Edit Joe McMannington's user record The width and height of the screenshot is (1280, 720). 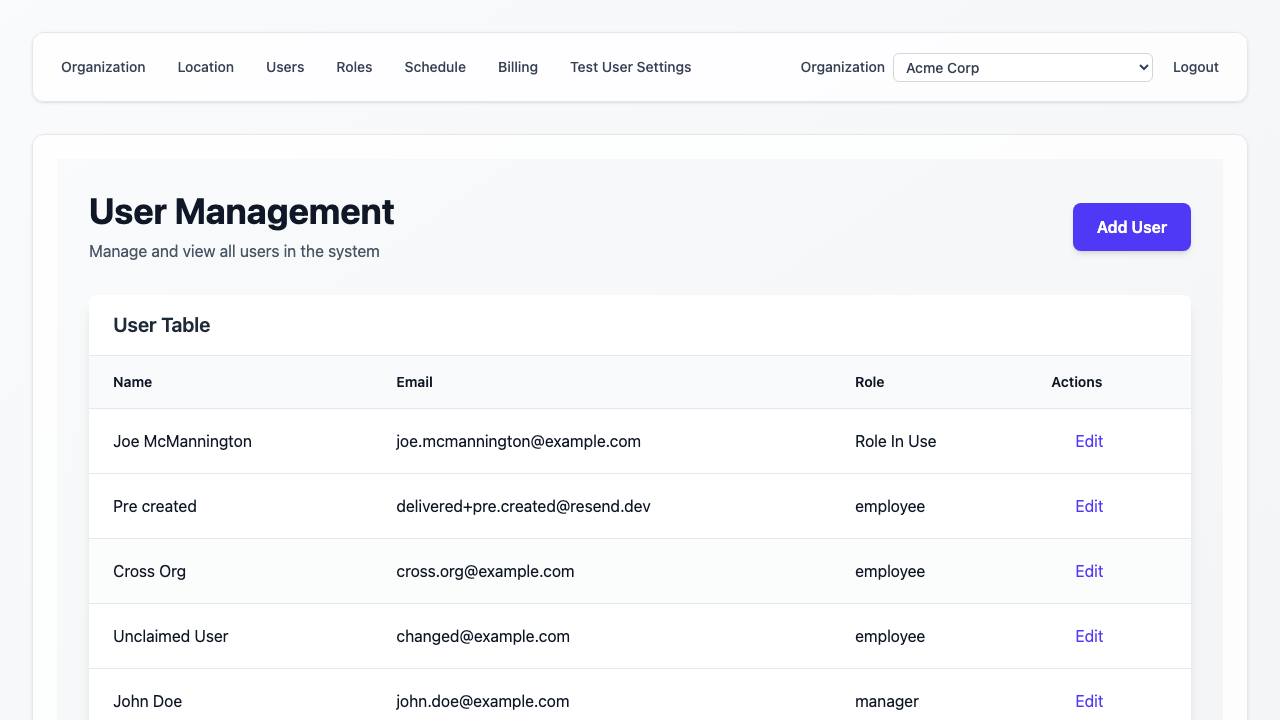coord(1089,441)
